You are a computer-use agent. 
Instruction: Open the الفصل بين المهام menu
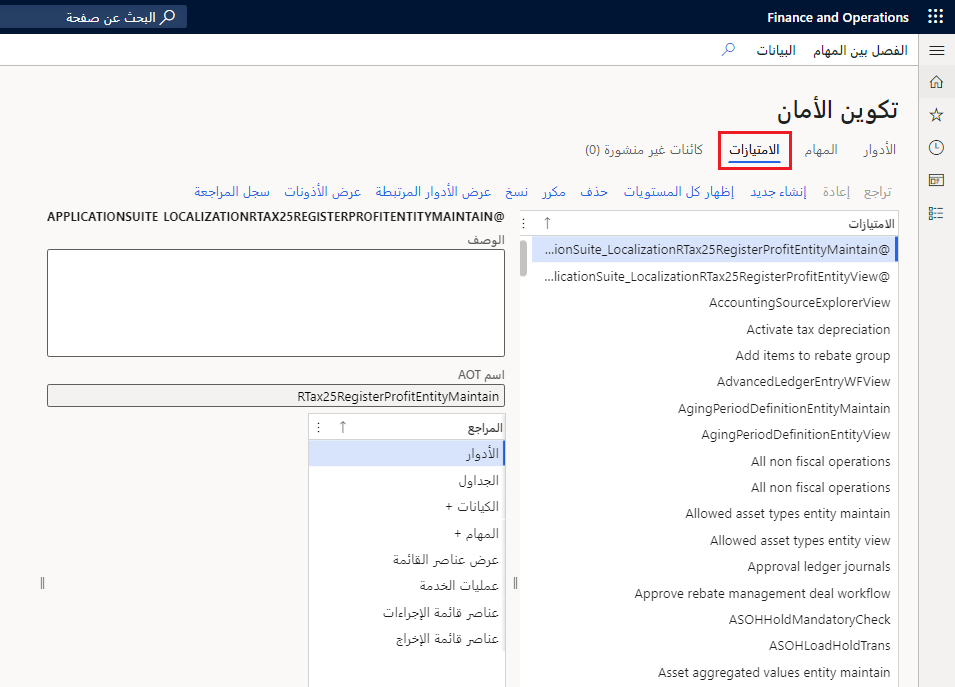(x=860, y=51)
